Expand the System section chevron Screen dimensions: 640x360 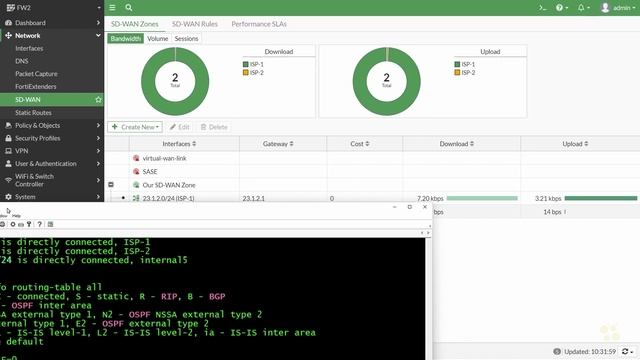[98, 197]
